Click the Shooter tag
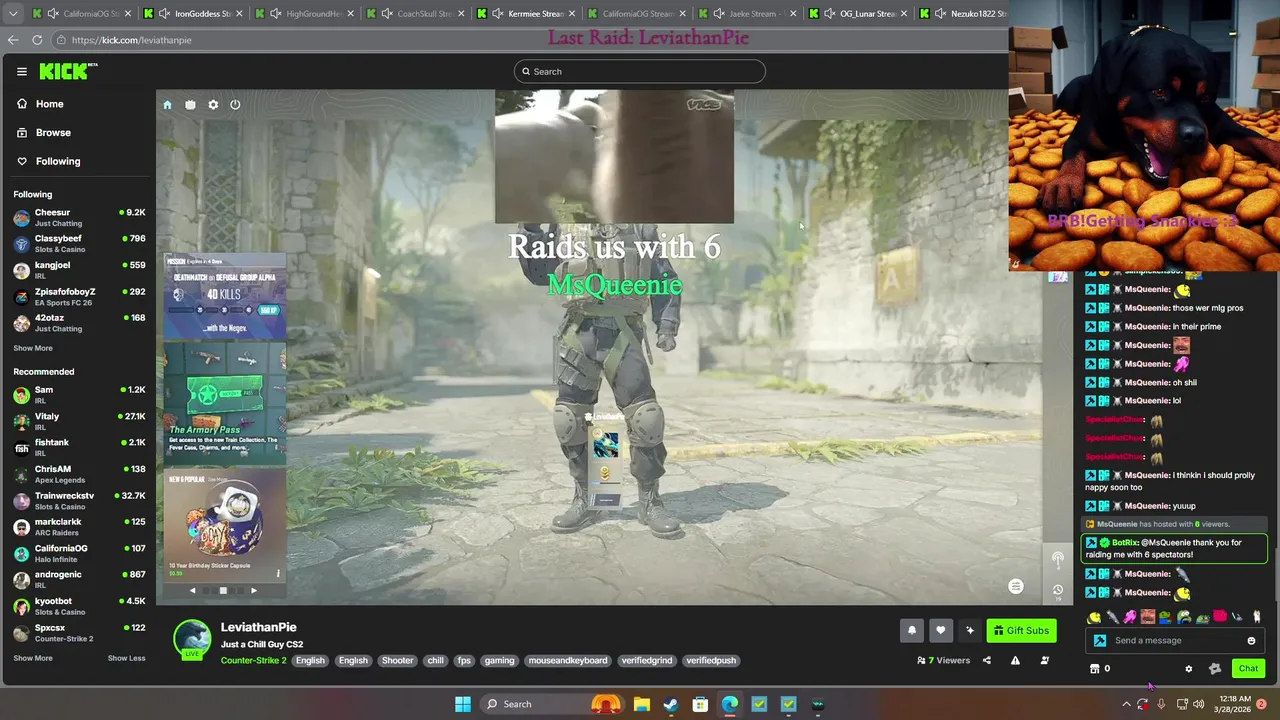The width and height of the screenshot is (1280, 720). click(397, 660)
